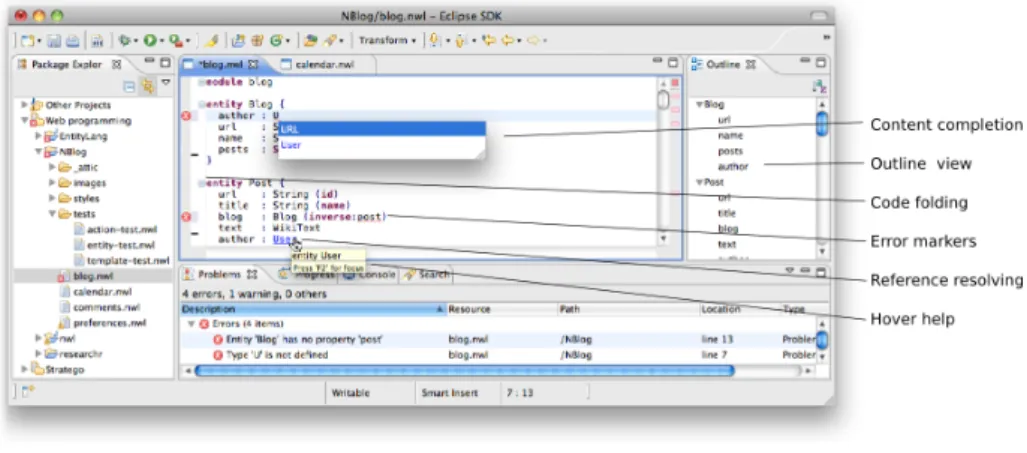Switch to the Search tab
1027x453 pixels.
tap(428, 274)
